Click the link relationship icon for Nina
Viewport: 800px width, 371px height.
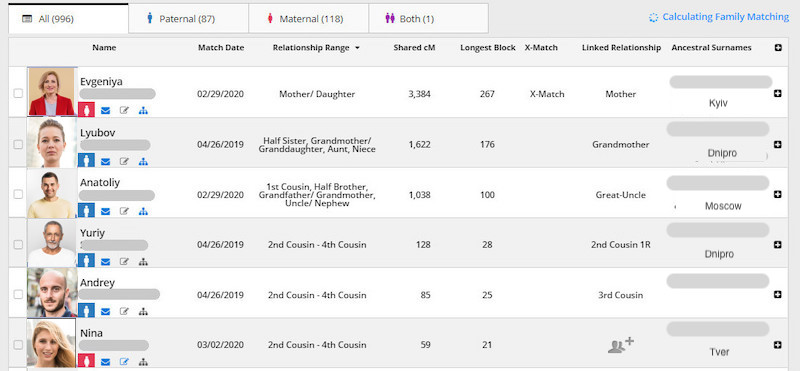(621, 345)
